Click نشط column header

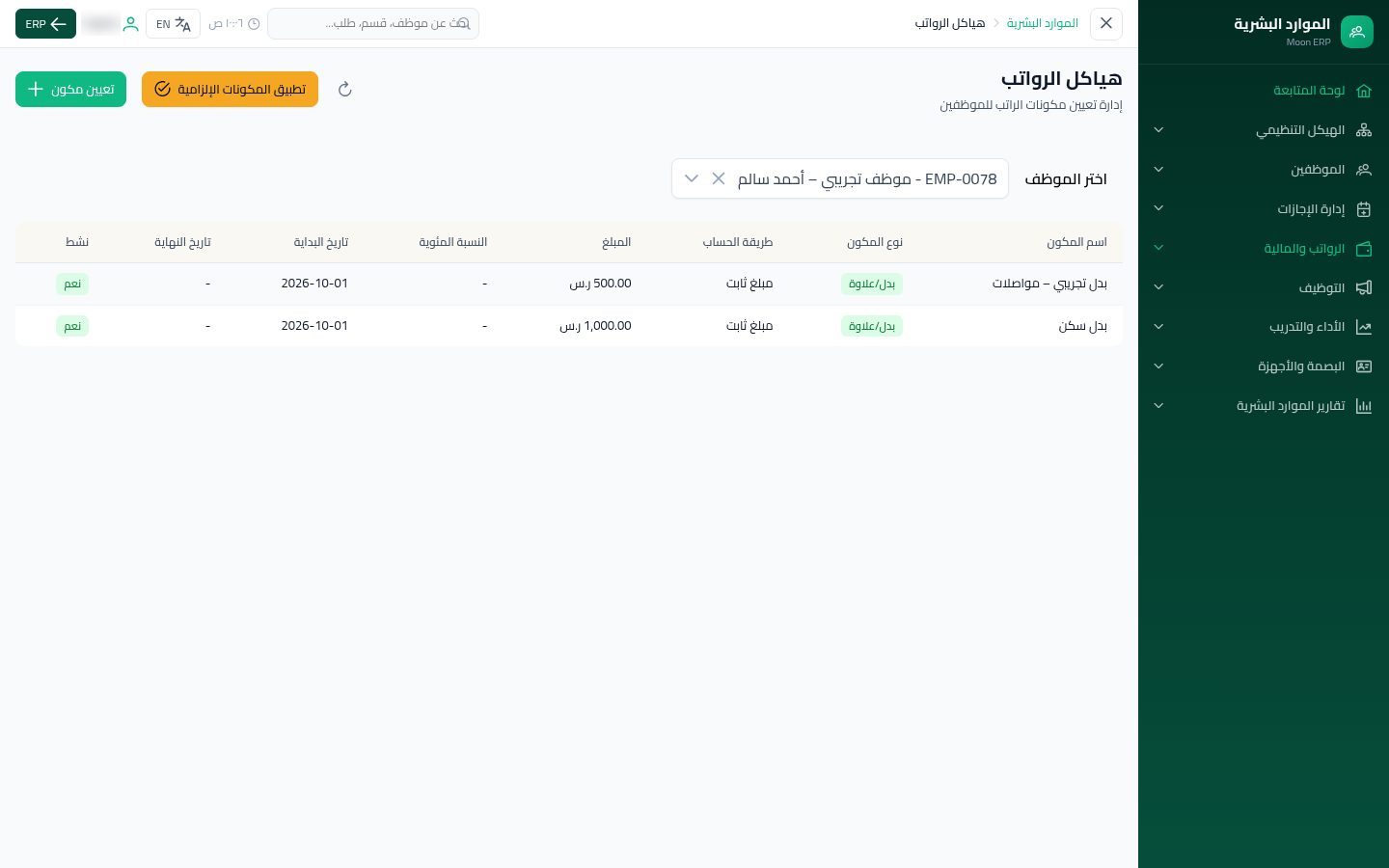click(x=77, y=242)
